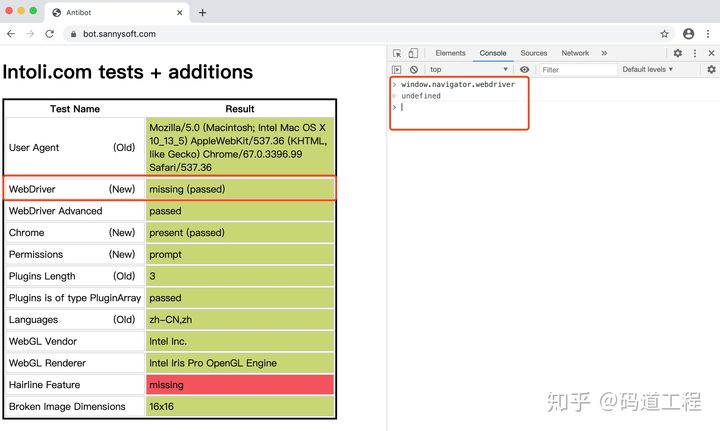This screenshot has width=720, height=431.
Task: Activate the DevTools inspect element picker
Action: click(x=397, y=53)
